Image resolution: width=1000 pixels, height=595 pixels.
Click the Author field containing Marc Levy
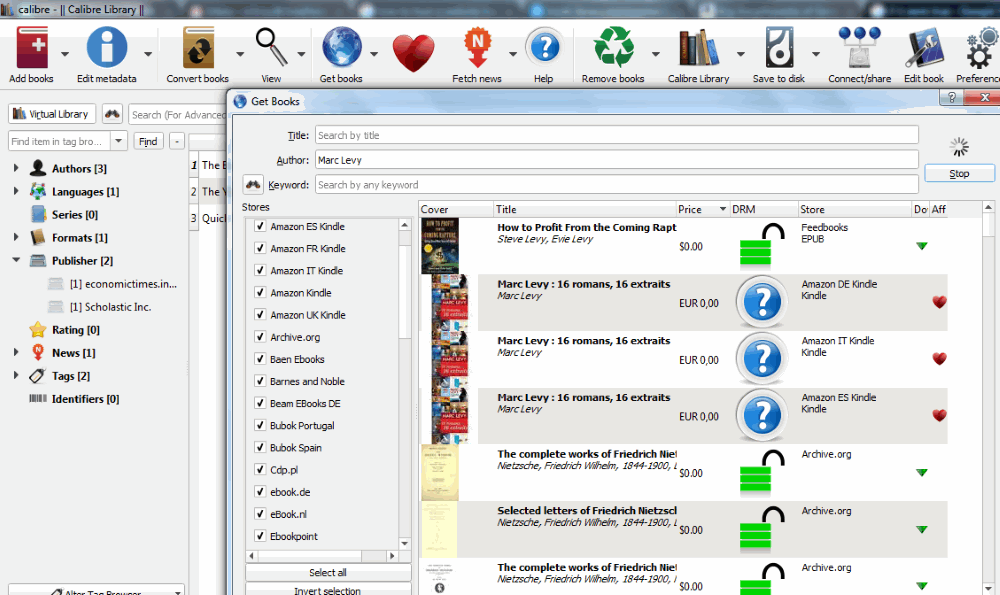pyautogui.click(x=616, y=160)
